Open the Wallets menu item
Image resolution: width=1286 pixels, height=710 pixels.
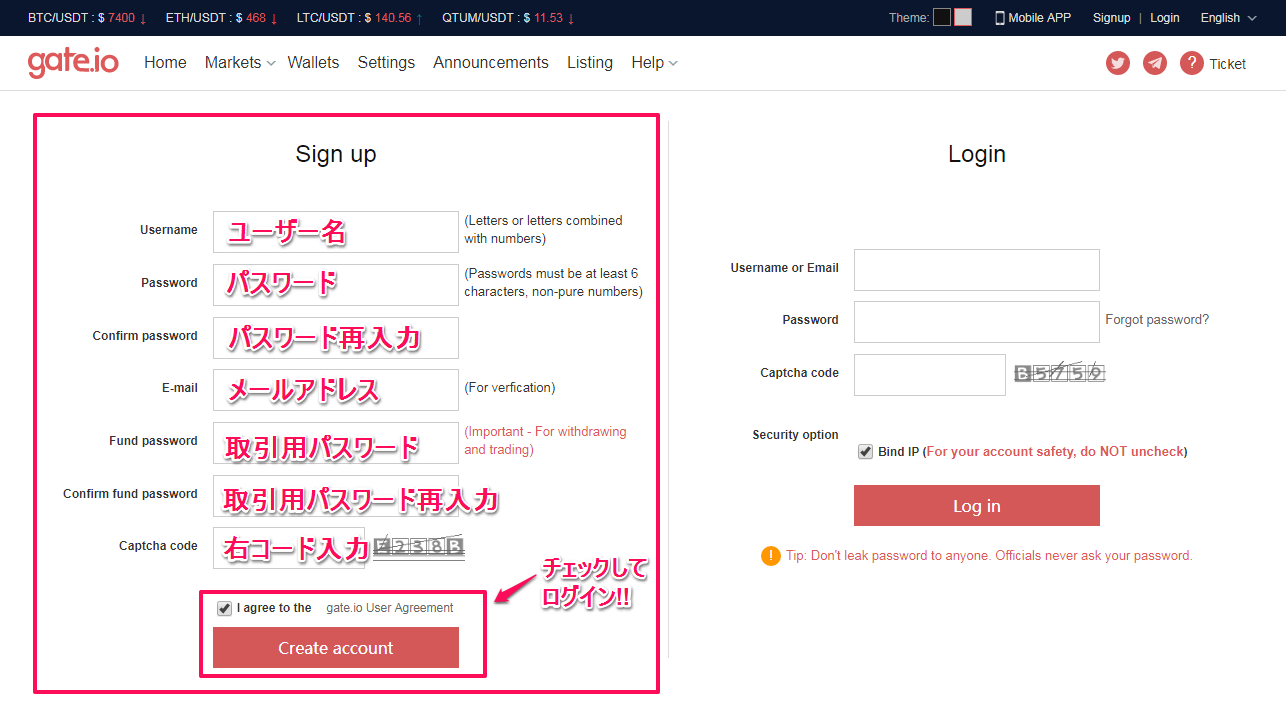pos(313,63)
